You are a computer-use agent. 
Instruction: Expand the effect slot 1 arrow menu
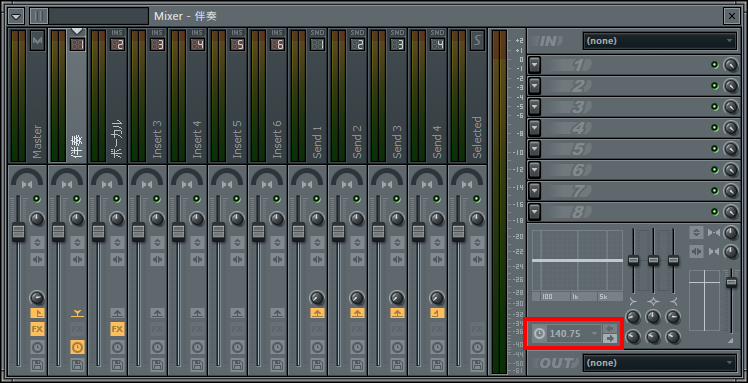(x=535, y=65)
